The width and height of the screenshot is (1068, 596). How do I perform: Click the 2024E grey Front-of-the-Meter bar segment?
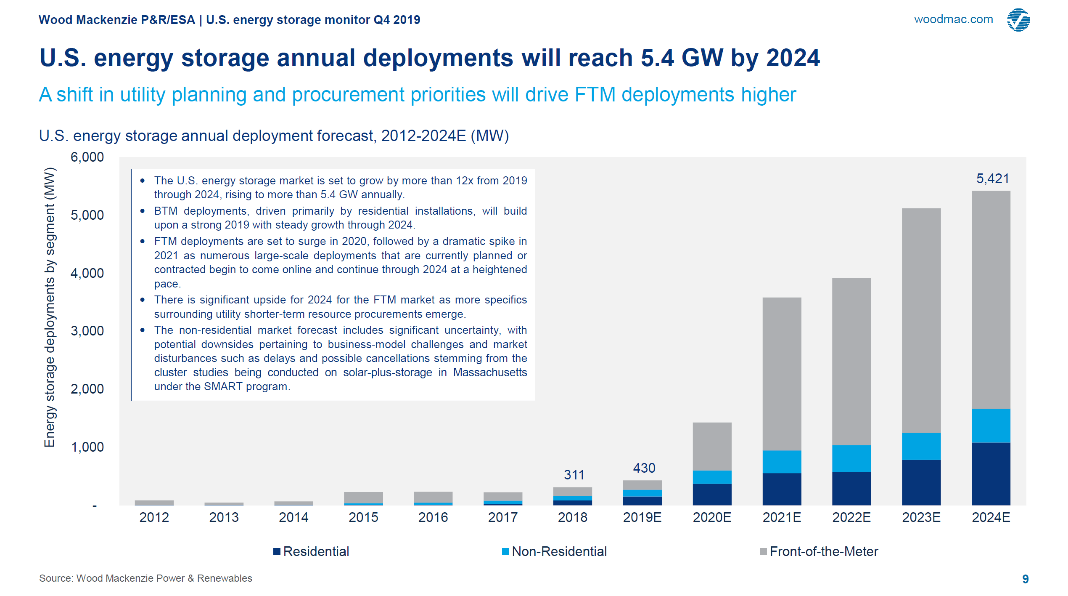(x=991, y=300)
